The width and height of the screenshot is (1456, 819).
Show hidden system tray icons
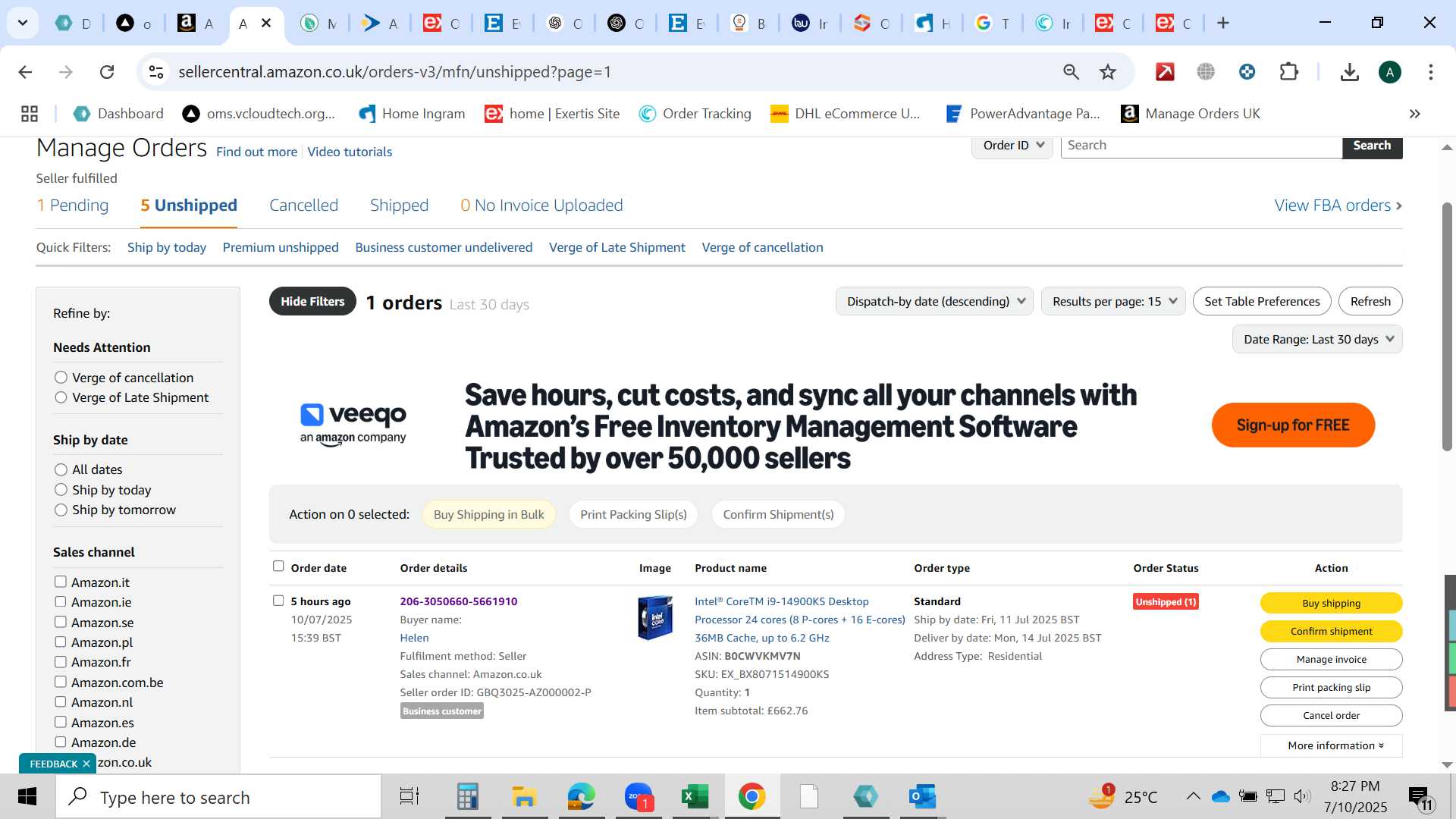1193,796
